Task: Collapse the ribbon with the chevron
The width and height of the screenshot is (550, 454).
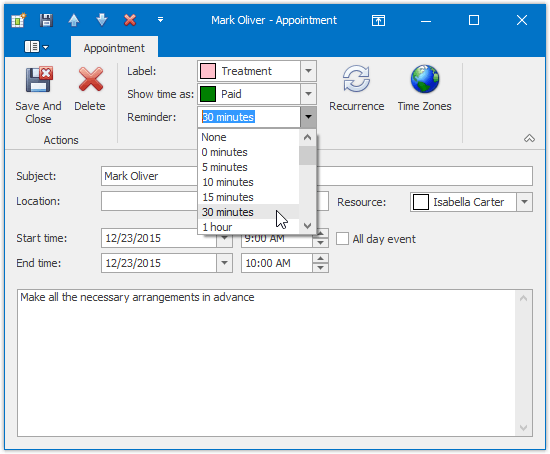Action: coord(529,138)
